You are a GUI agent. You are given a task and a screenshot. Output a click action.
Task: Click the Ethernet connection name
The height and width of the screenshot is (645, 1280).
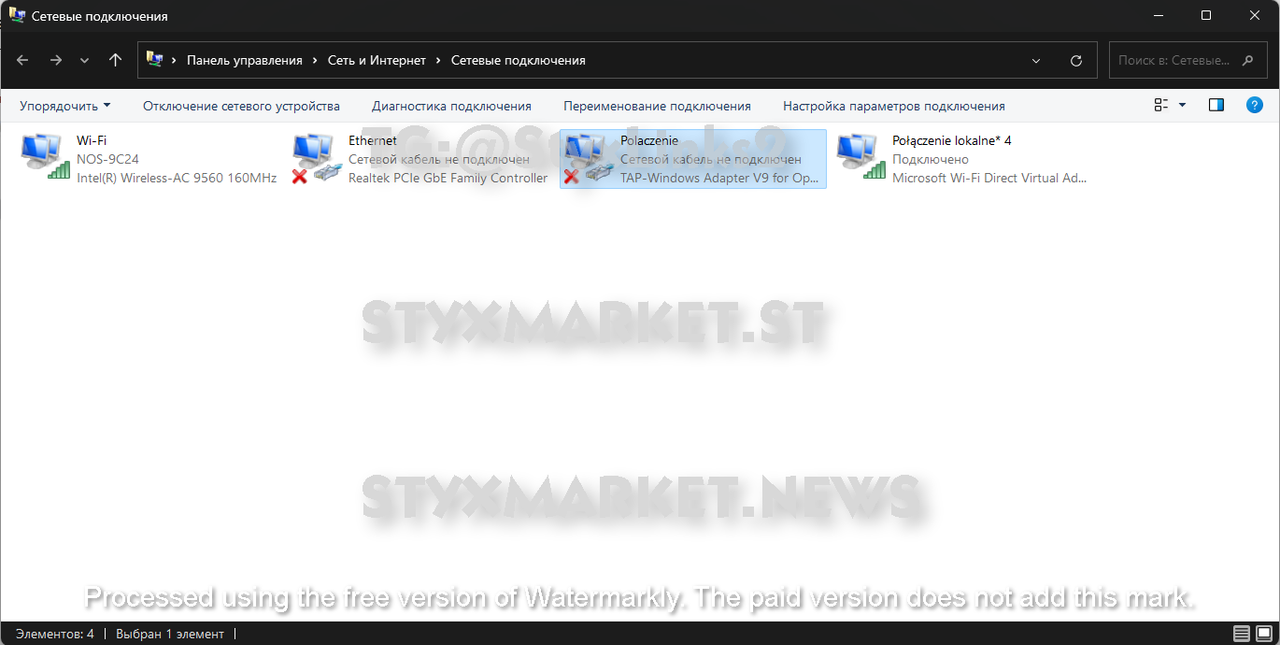click(372, 141)
